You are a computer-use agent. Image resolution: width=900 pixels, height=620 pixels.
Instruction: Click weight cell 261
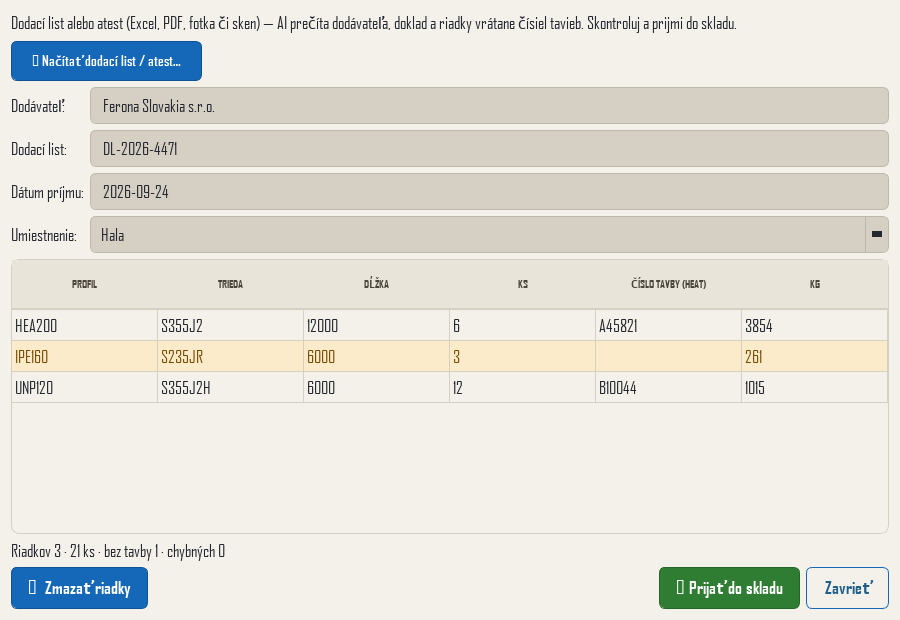[x=814, y=356]
